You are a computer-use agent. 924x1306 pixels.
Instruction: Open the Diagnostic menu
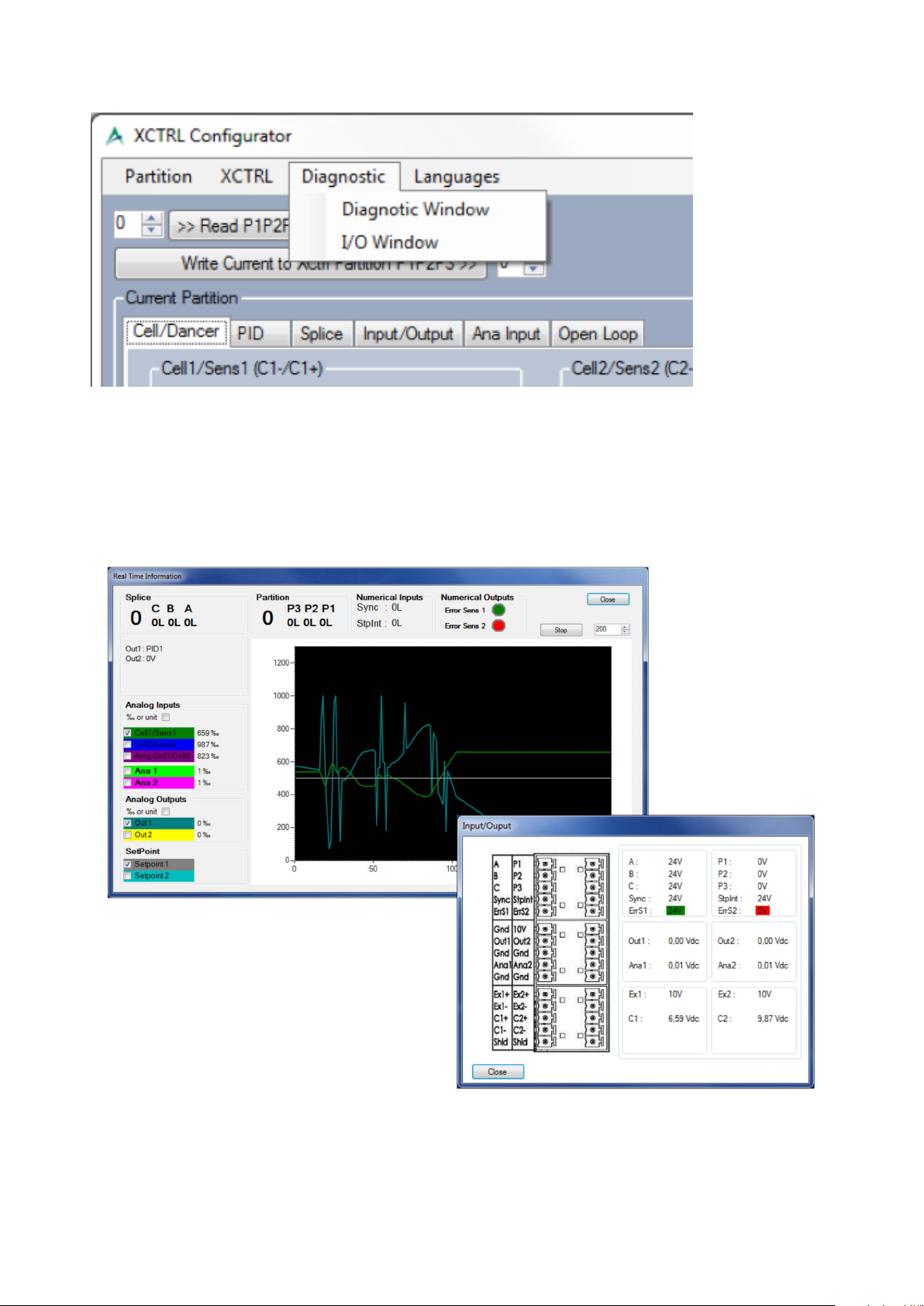(343, 177)
